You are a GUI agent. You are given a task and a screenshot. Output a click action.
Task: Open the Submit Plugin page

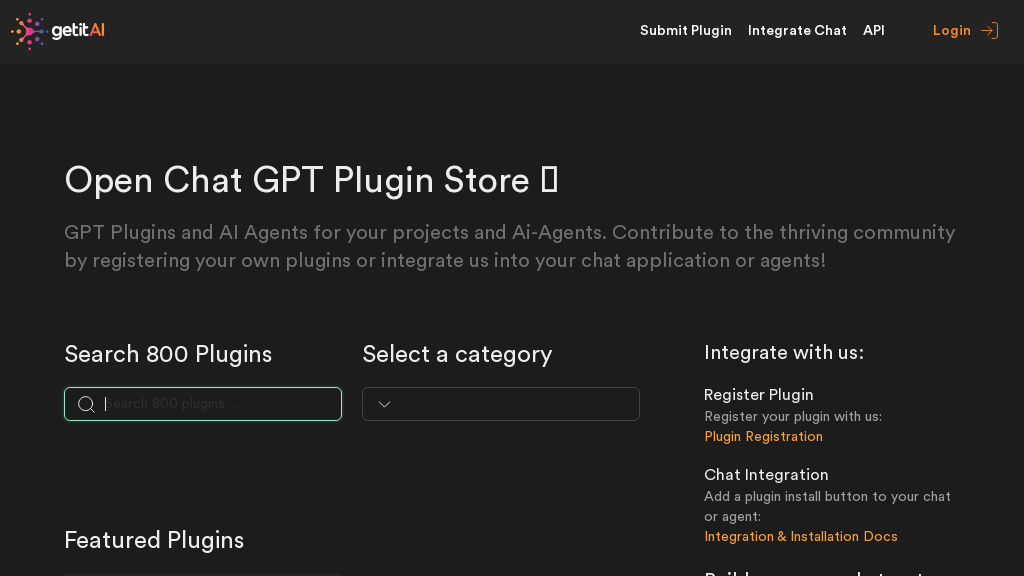685,31
